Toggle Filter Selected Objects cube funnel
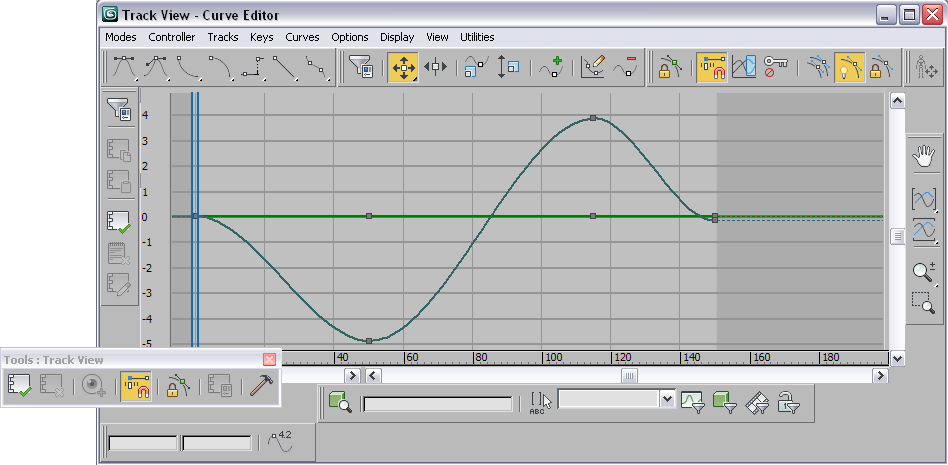The width and height of the screenshot is (948, 465). click(x=724, y=402)
